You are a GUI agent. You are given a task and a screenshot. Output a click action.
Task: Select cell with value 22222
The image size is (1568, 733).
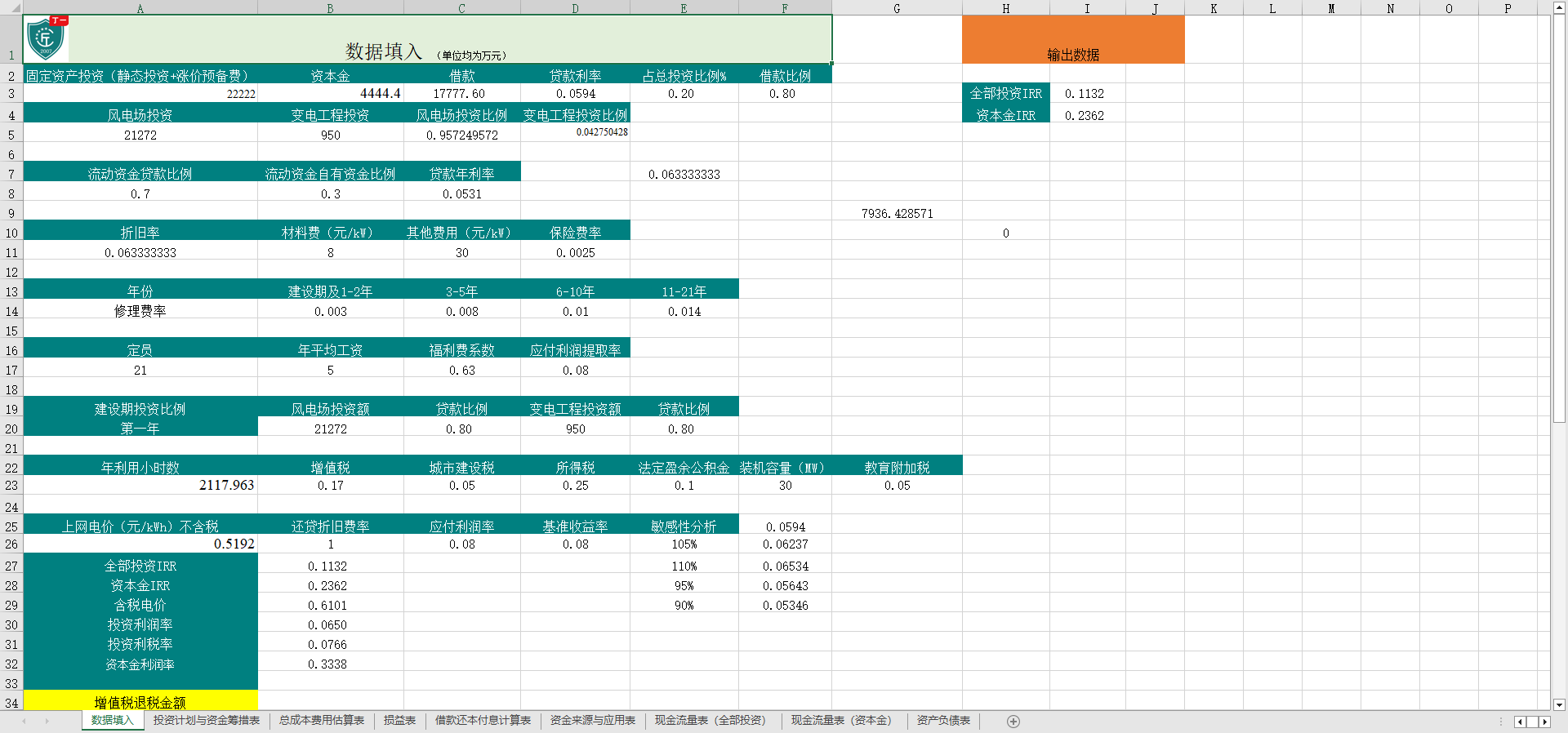140,93
